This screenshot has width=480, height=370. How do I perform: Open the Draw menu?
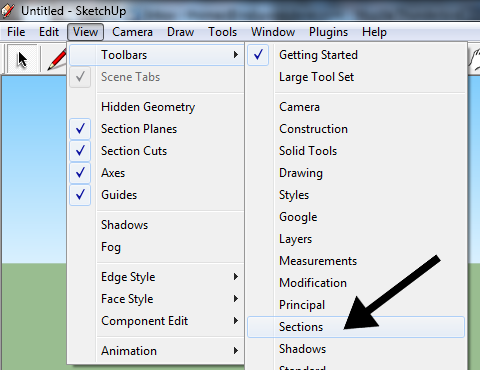[x=180, y=32]
